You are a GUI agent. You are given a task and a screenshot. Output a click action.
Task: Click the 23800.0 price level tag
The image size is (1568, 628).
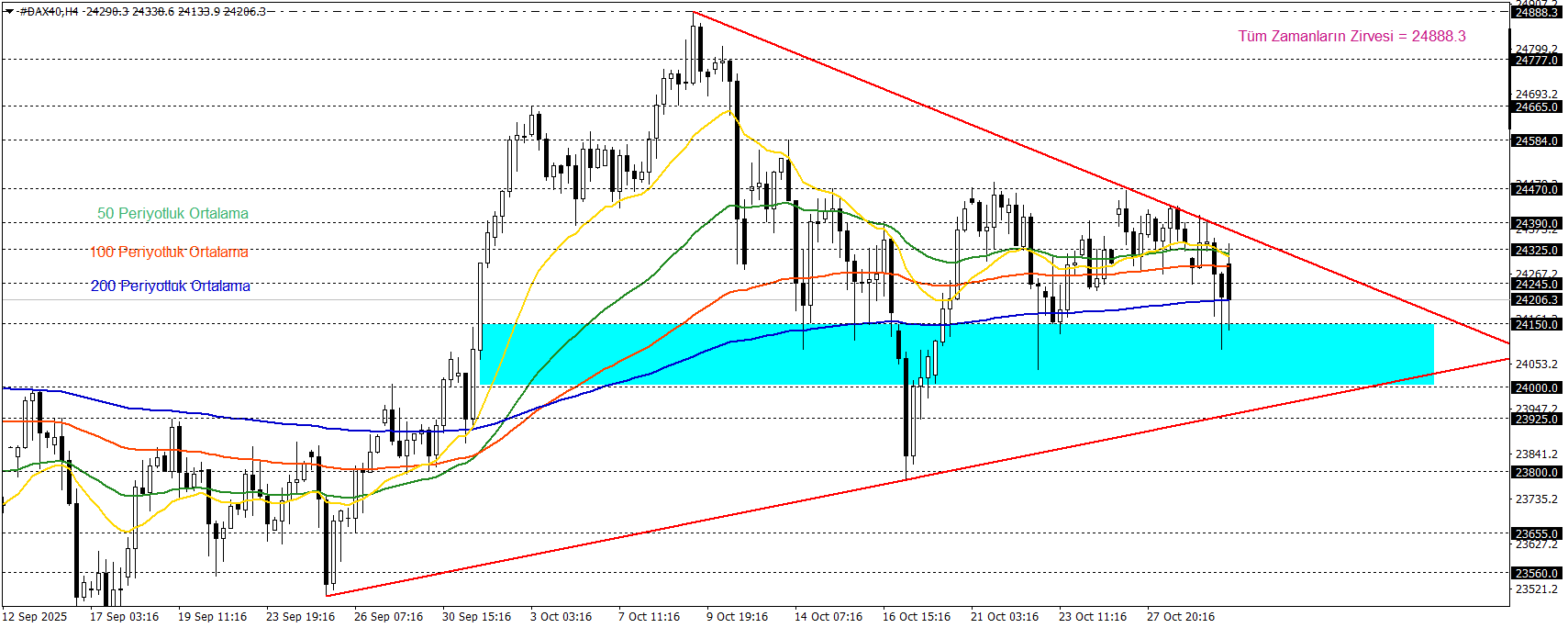point(1536,472)
